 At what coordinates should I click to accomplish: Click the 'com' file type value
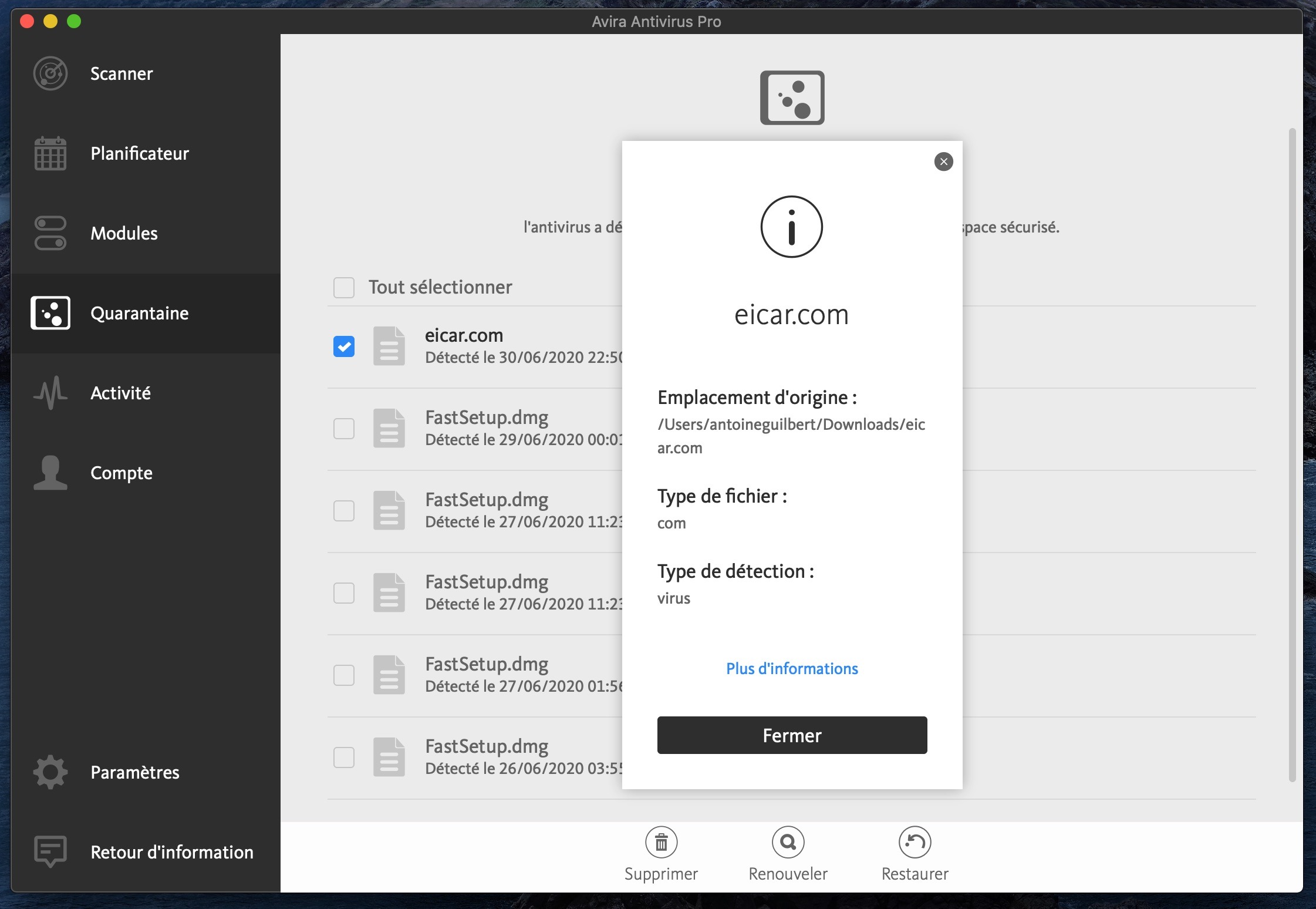672,523
